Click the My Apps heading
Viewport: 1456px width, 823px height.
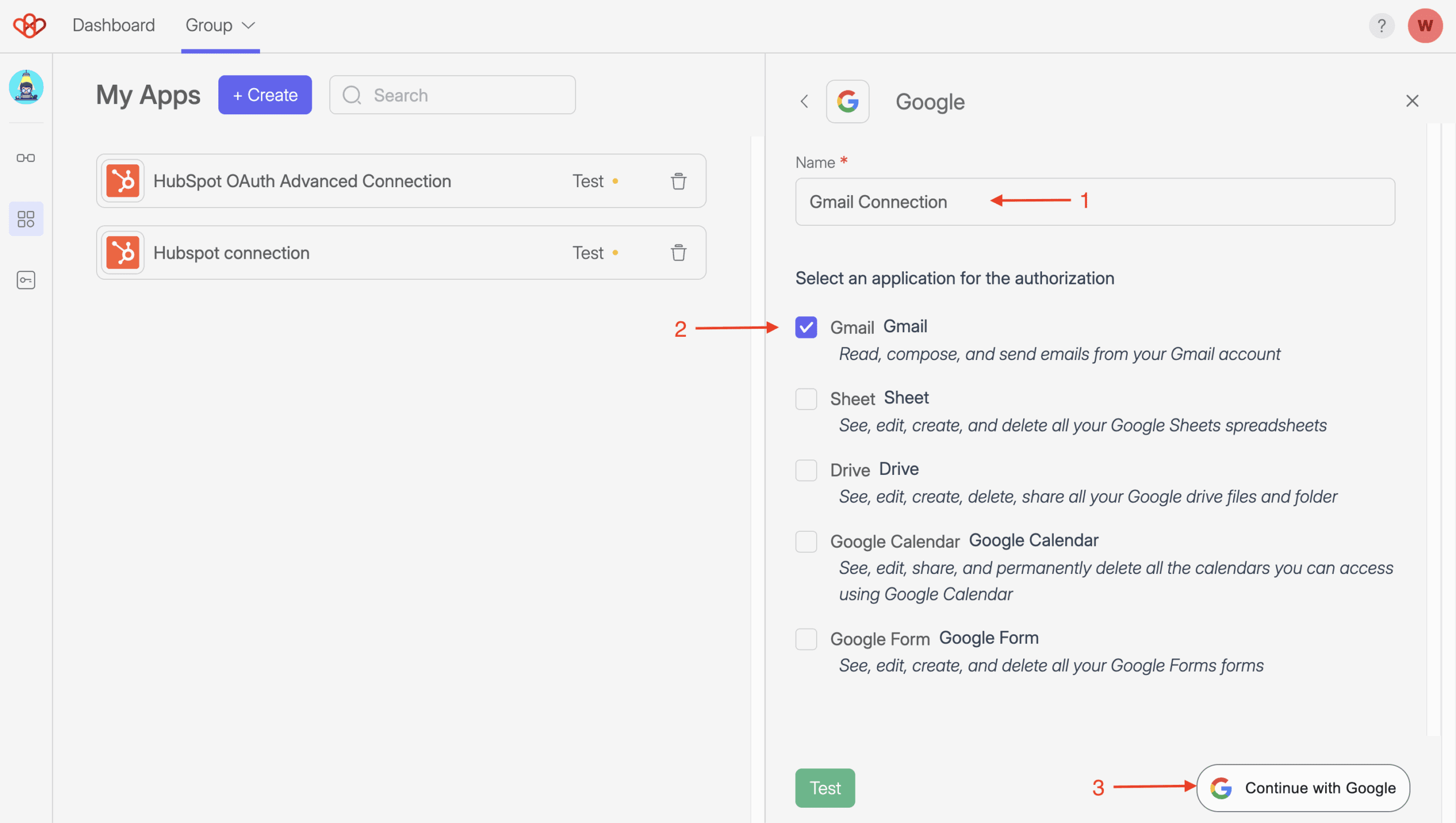148,95
